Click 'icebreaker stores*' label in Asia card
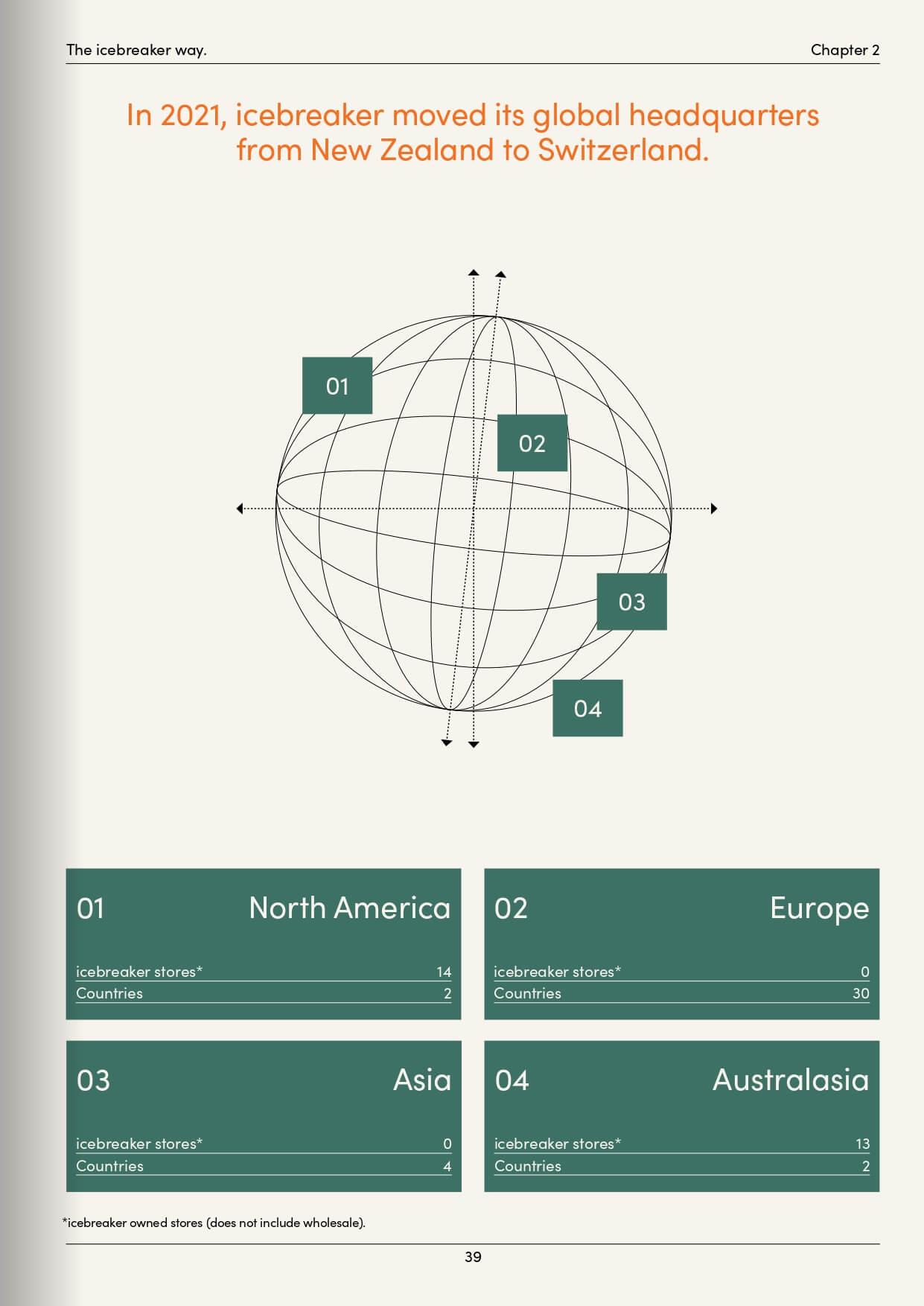924x1306 pixels. pyautogui.click(x=139, y=1144)
